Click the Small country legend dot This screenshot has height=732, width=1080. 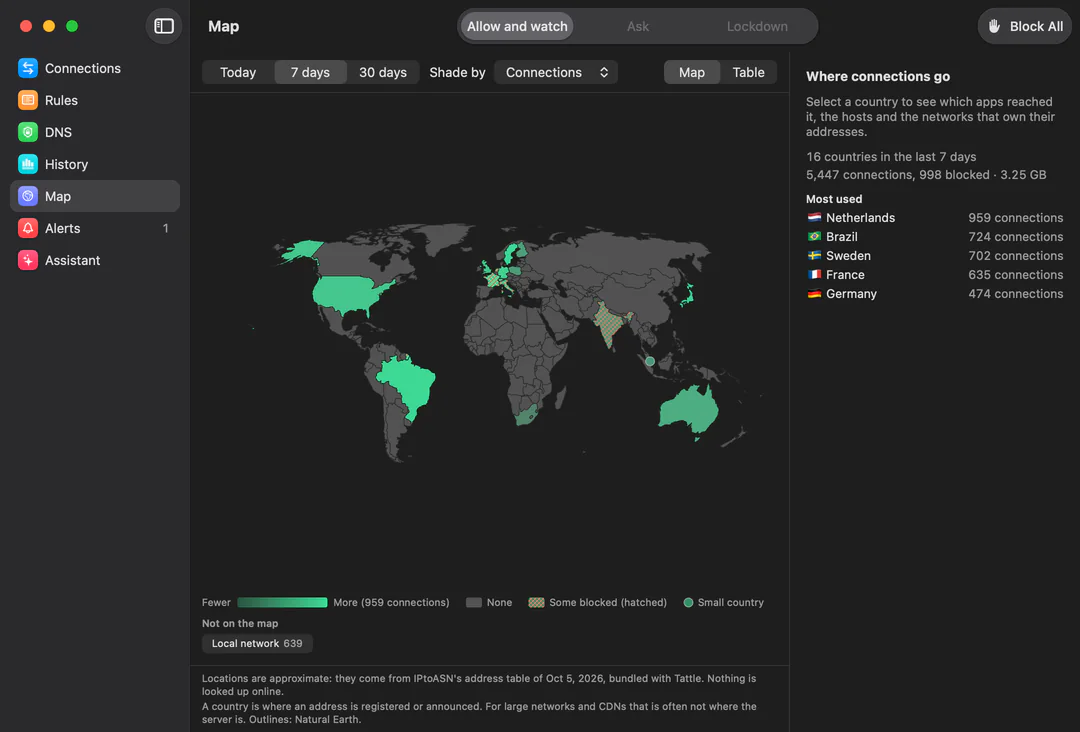(687, 603)
